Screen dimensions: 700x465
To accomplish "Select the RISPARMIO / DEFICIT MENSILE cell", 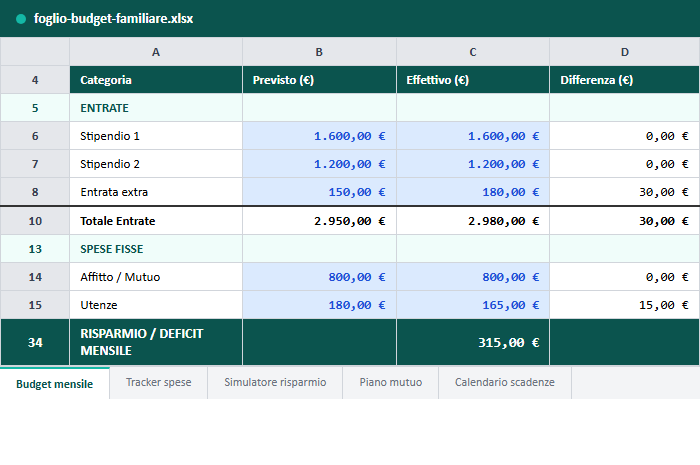I will pyautogui.click(x=156, y=342).
